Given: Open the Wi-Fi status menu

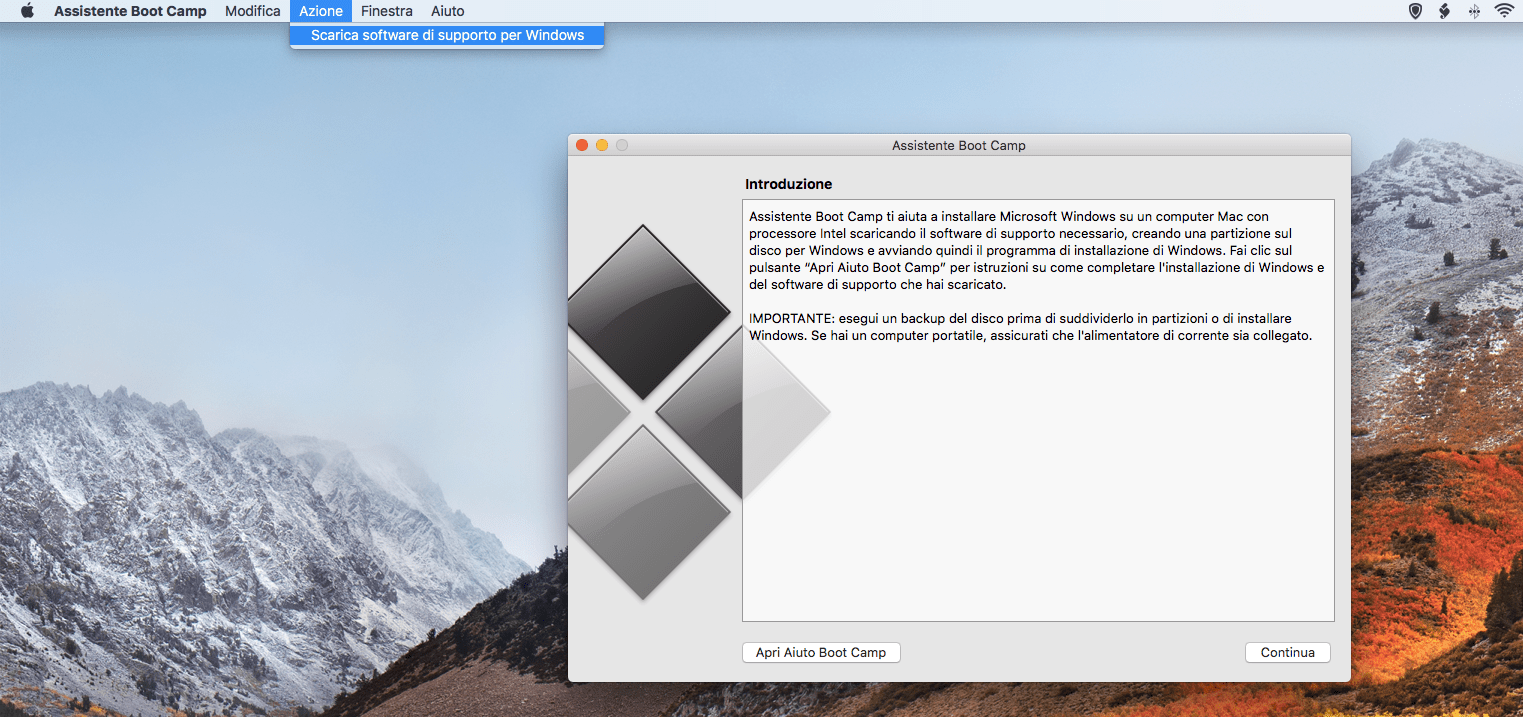Looking at the screenshot, I should tap(1504, 11).
